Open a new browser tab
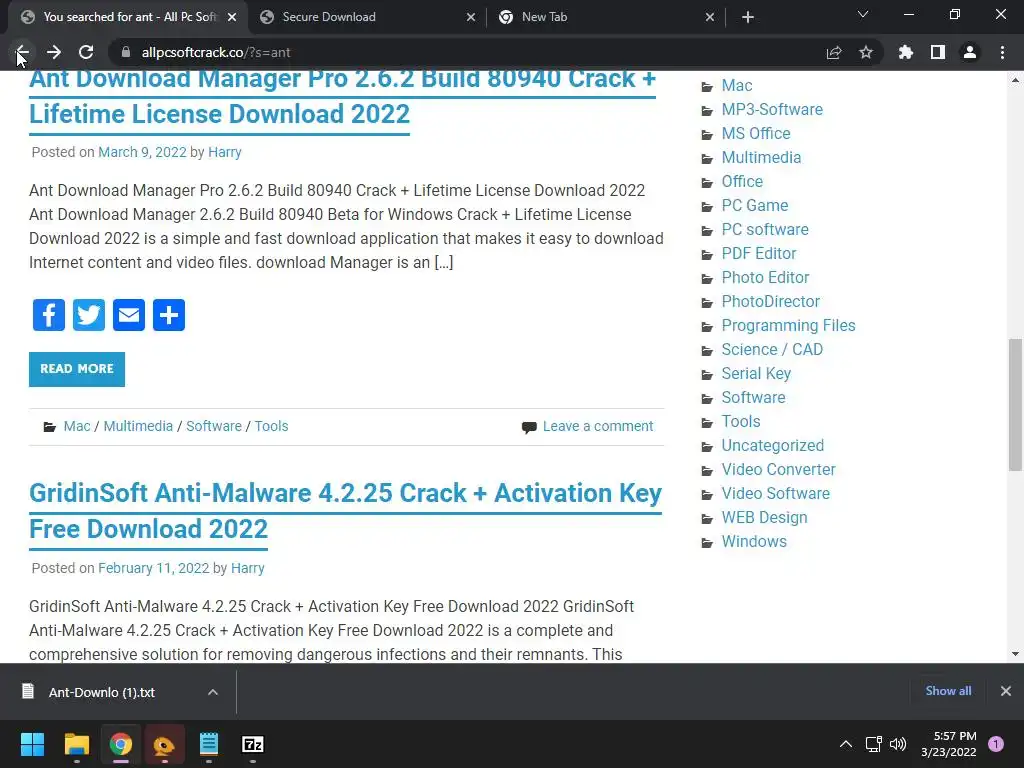Image resolution: width=1024 pixels, height=768 pixels. coord(748,17)
